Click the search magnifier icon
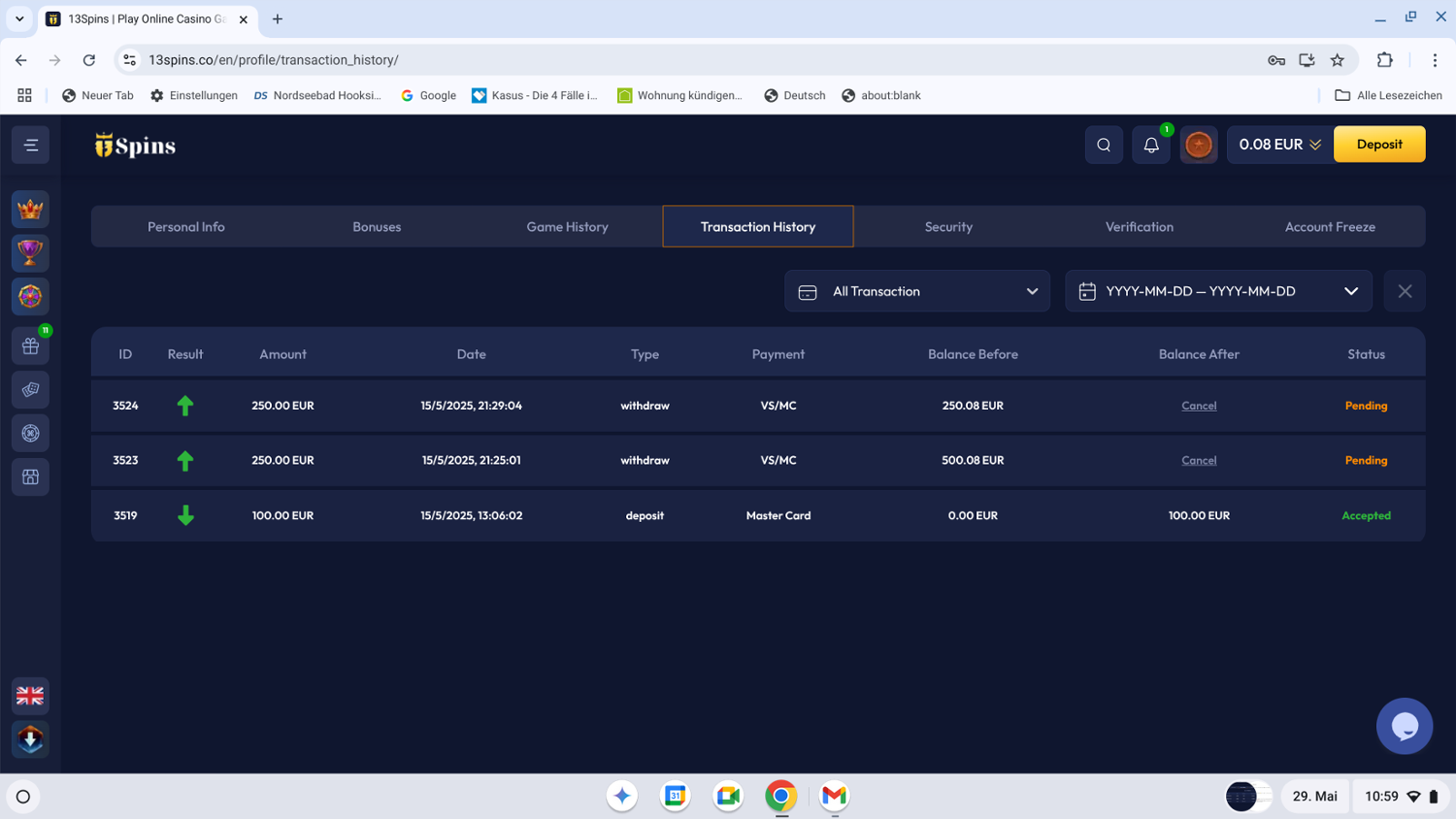 coord(1104,145)
